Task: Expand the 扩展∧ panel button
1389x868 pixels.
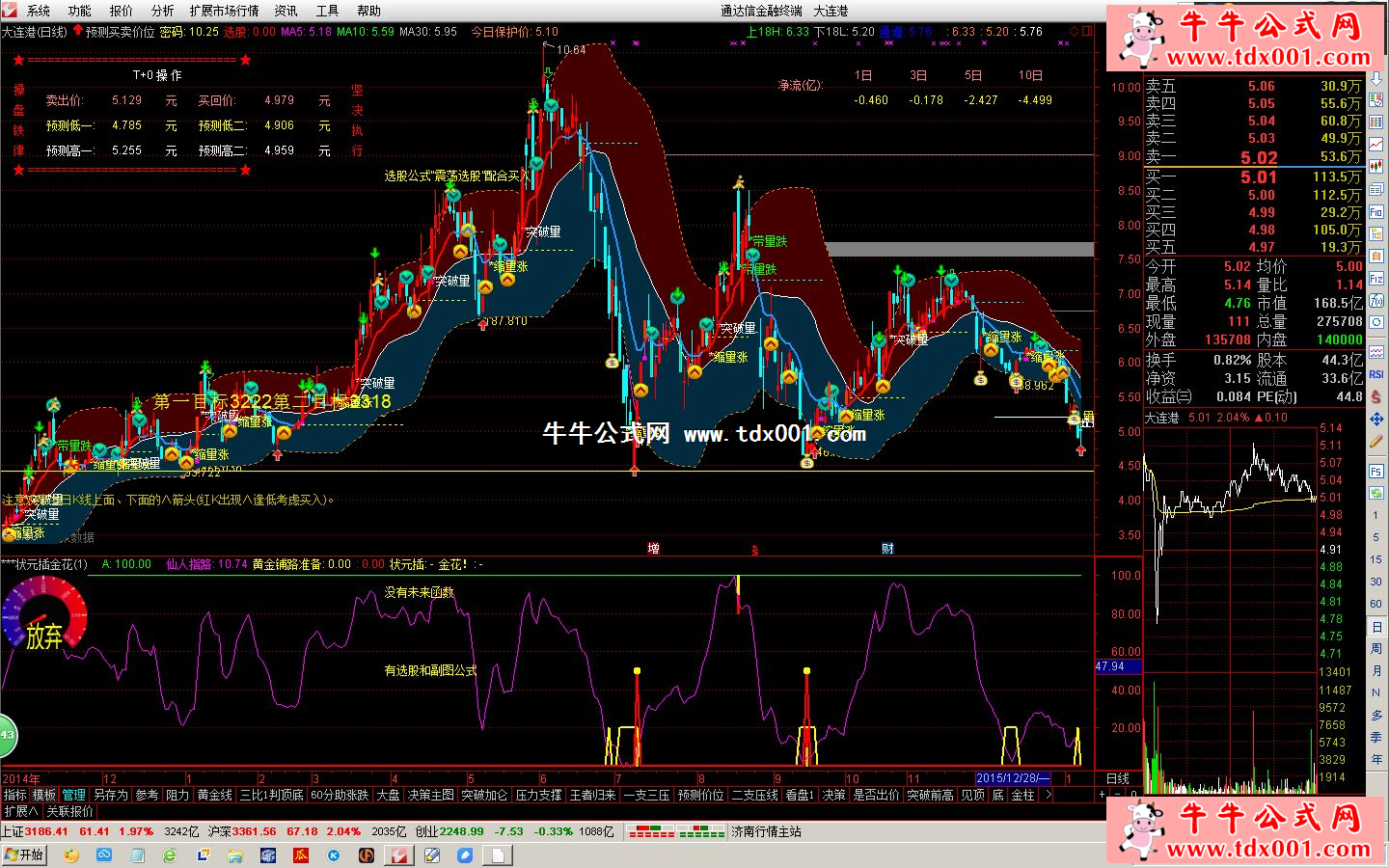Action: (21, 811)
